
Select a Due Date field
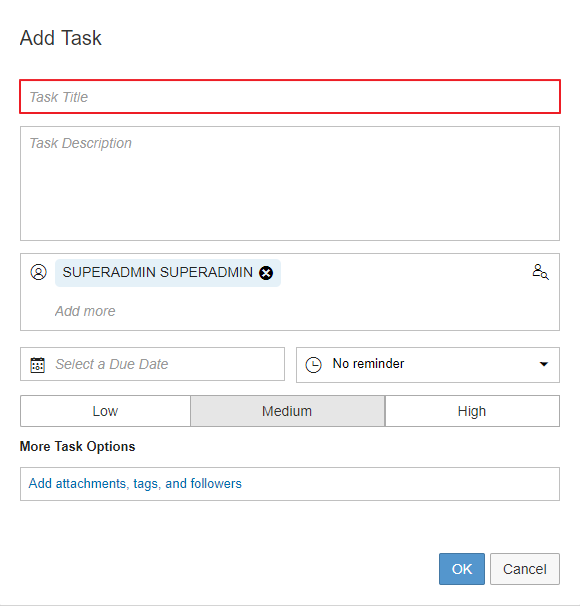[153, 364]
